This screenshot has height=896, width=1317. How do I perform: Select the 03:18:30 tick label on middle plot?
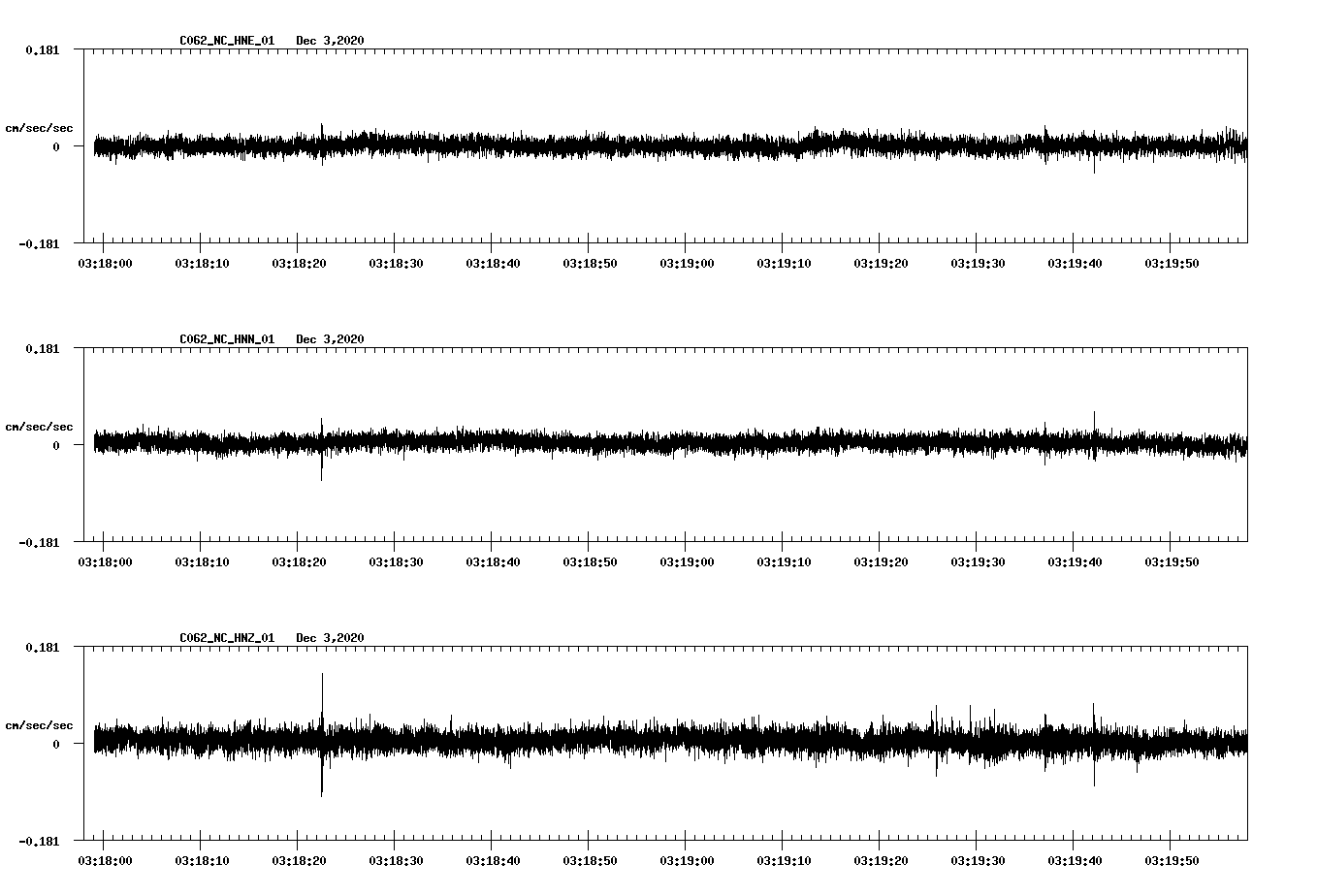(x=398, y=560)
